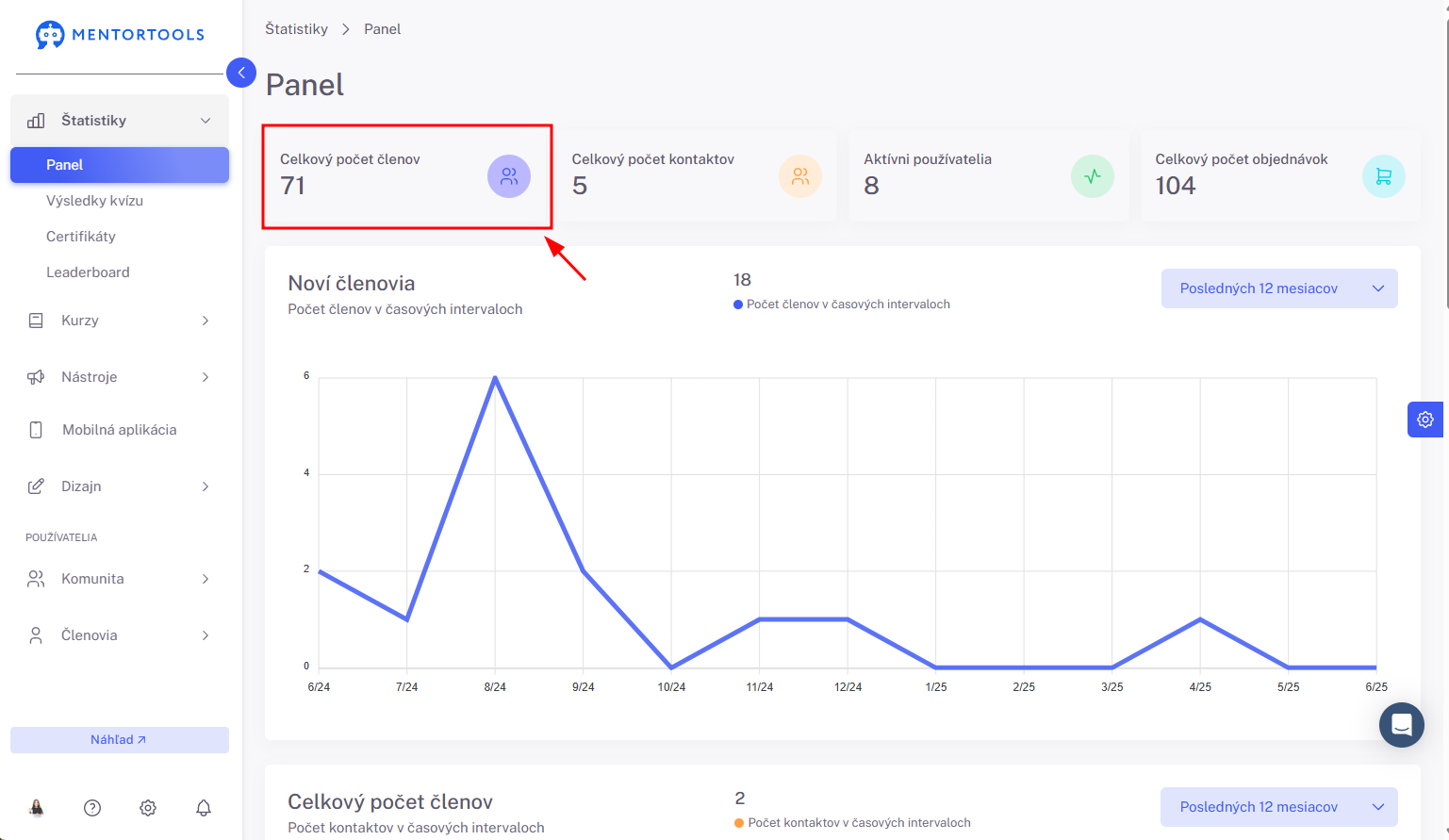Open the settings gear in the sidebar footer

point(148,808)
